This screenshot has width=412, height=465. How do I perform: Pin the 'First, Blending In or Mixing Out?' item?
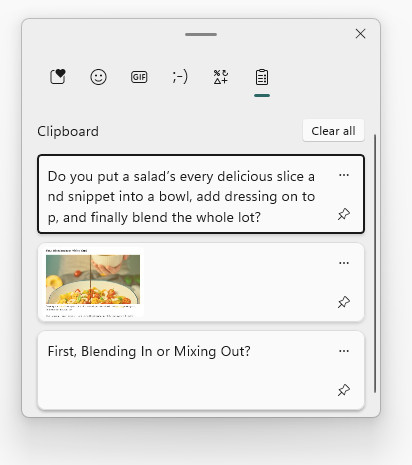[344, 390]
